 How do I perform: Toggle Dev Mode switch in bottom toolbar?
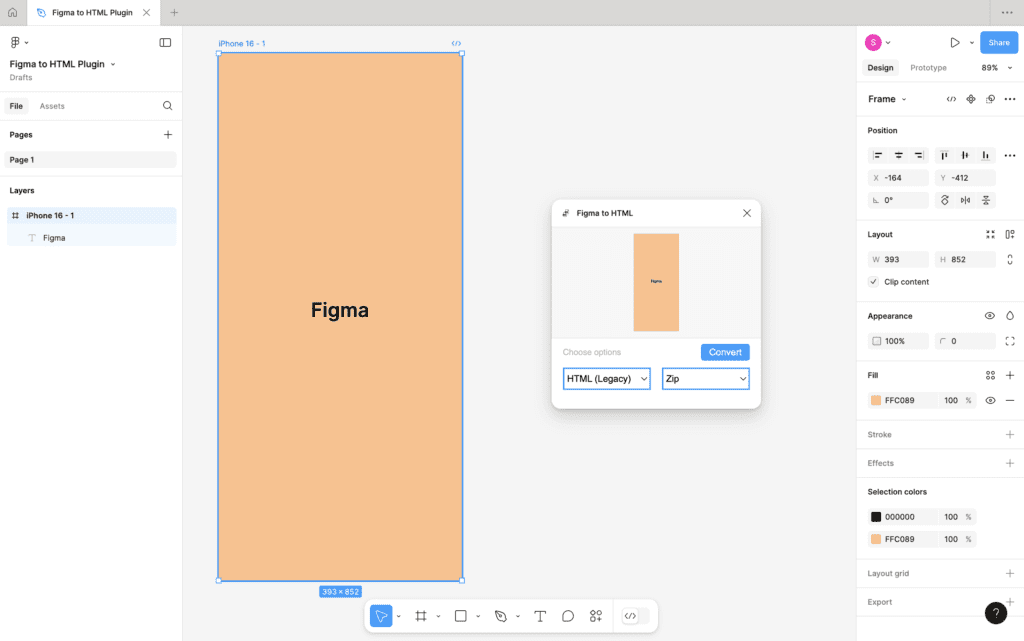[x=635, y=616]
